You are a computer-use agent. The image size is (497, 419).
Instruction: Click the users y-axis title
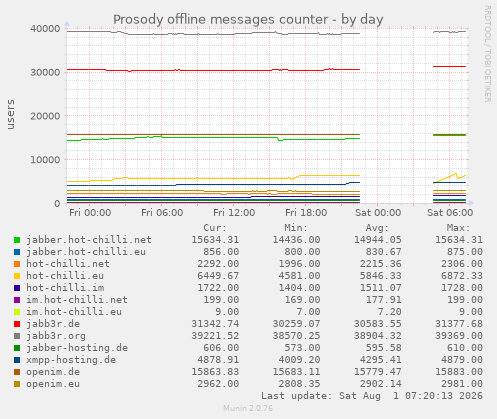[x=11, y=114]
